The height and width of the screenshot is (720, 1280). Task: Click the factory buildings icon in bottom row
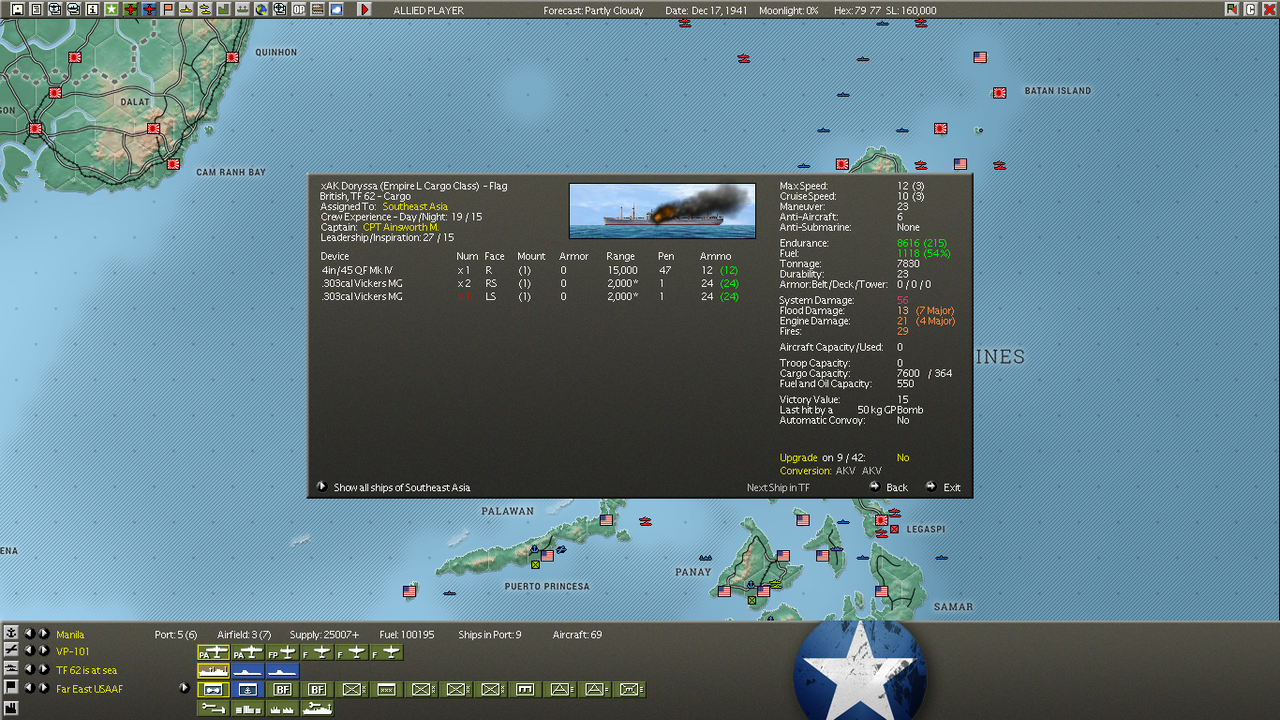pos(248,708)
